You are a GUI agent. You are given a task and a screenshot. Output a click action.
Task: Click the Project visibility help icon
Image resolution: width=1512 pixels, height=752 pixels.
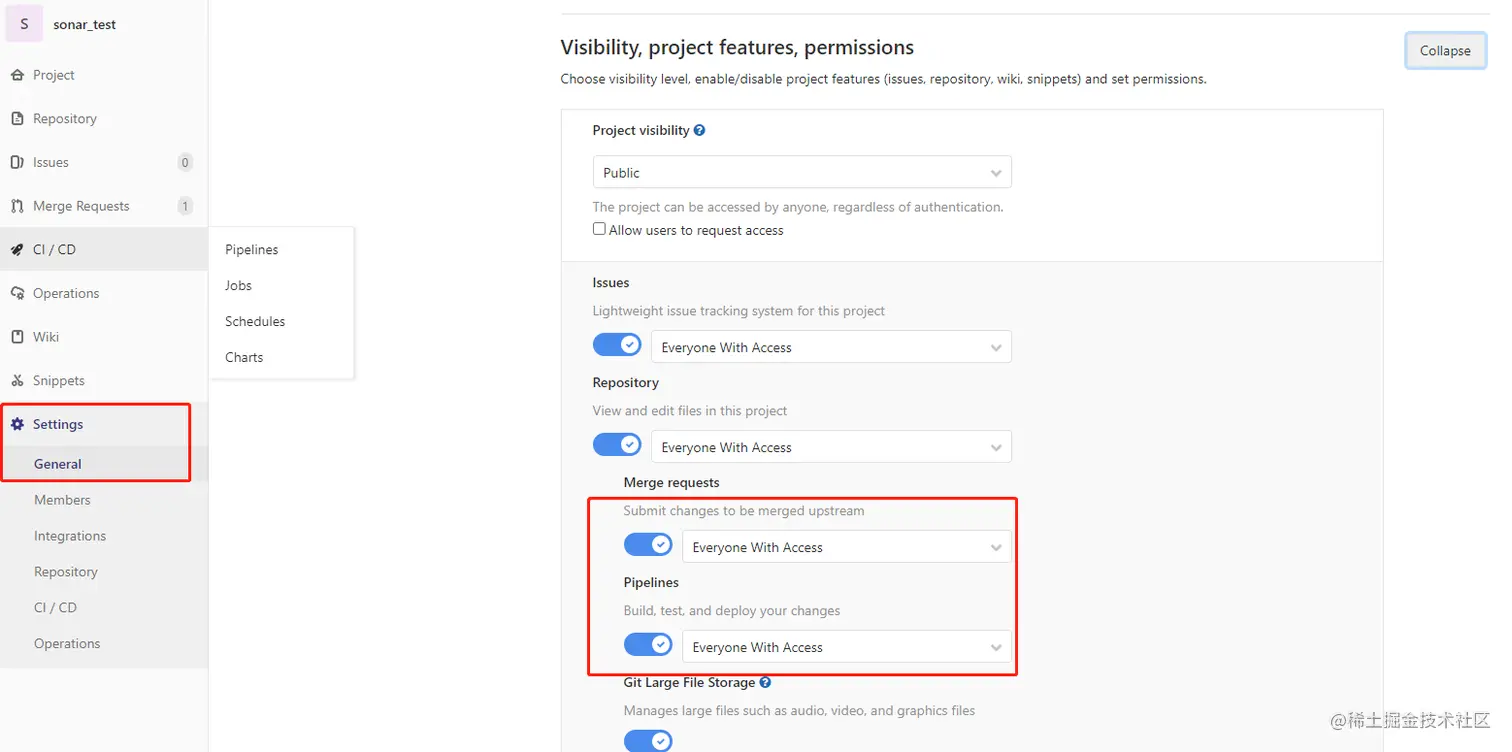point(700,130)
